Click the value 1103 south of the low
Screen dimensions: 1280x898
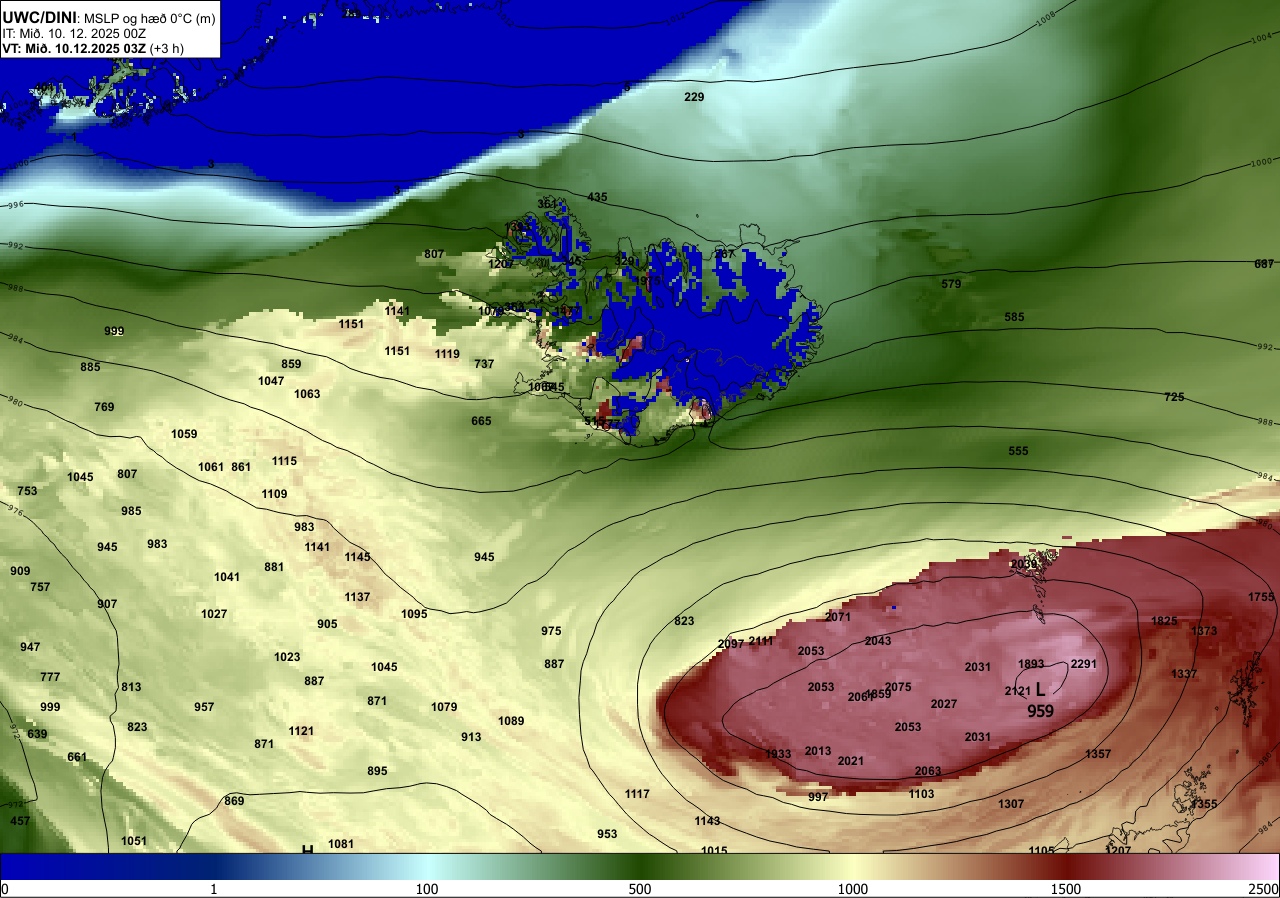point(921,794)
